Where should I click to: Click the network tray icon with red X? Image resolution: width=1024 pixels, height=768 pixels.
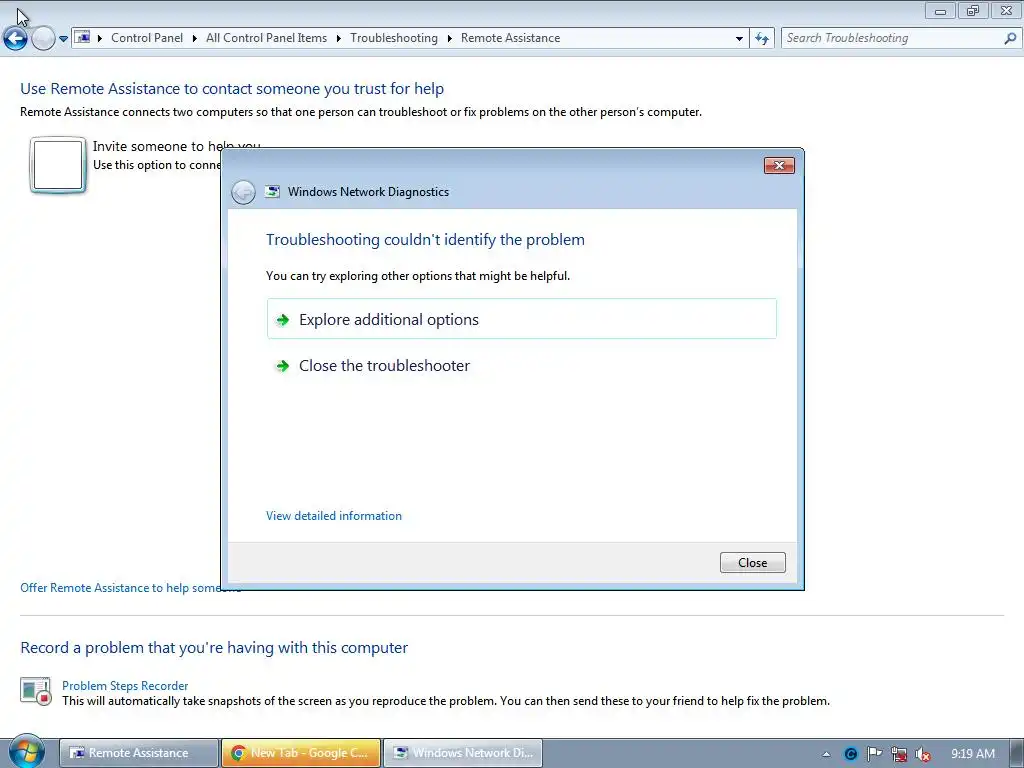899,754
